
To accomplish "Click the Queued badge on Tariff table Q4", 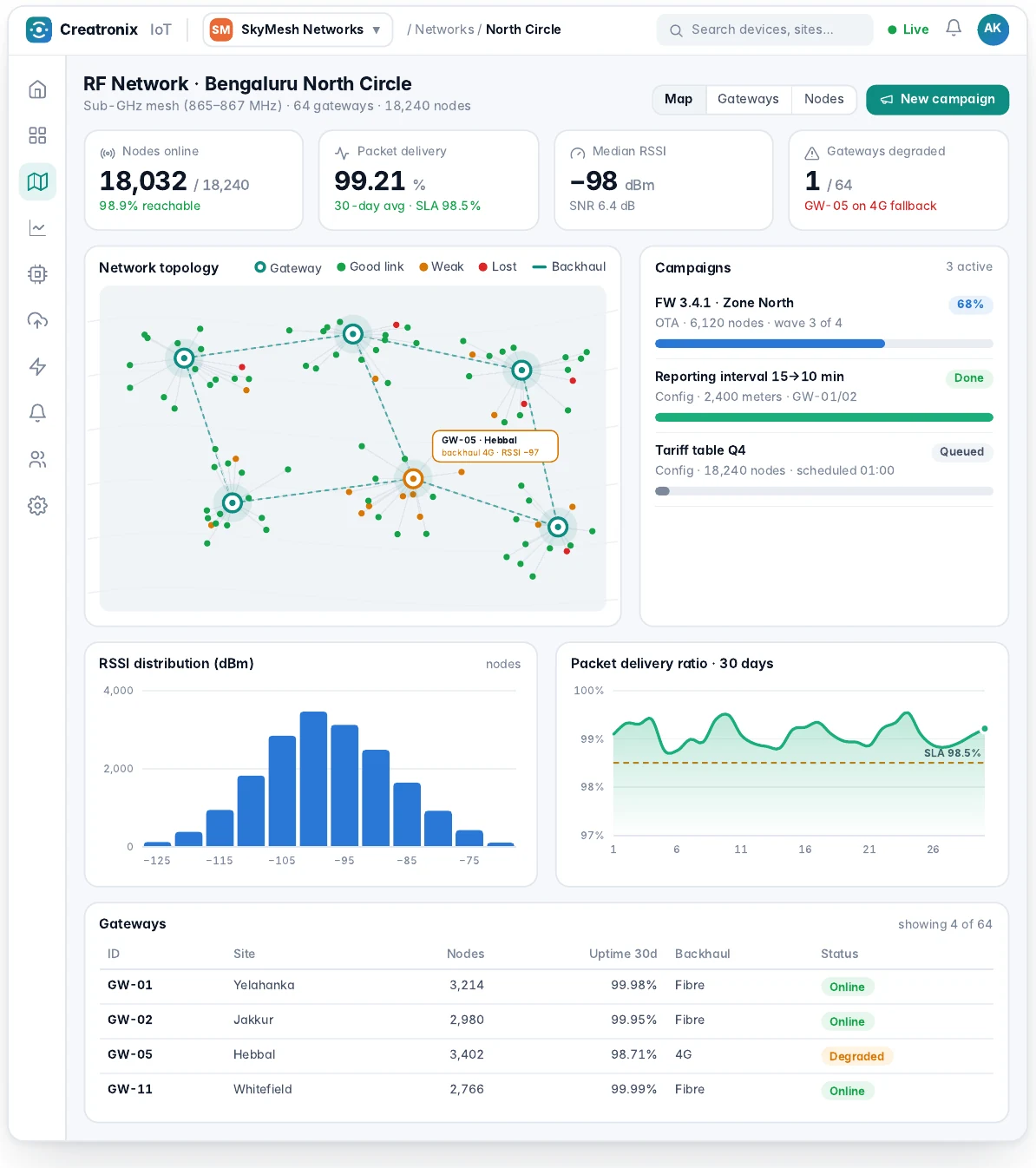I will (x=961, y=452).
